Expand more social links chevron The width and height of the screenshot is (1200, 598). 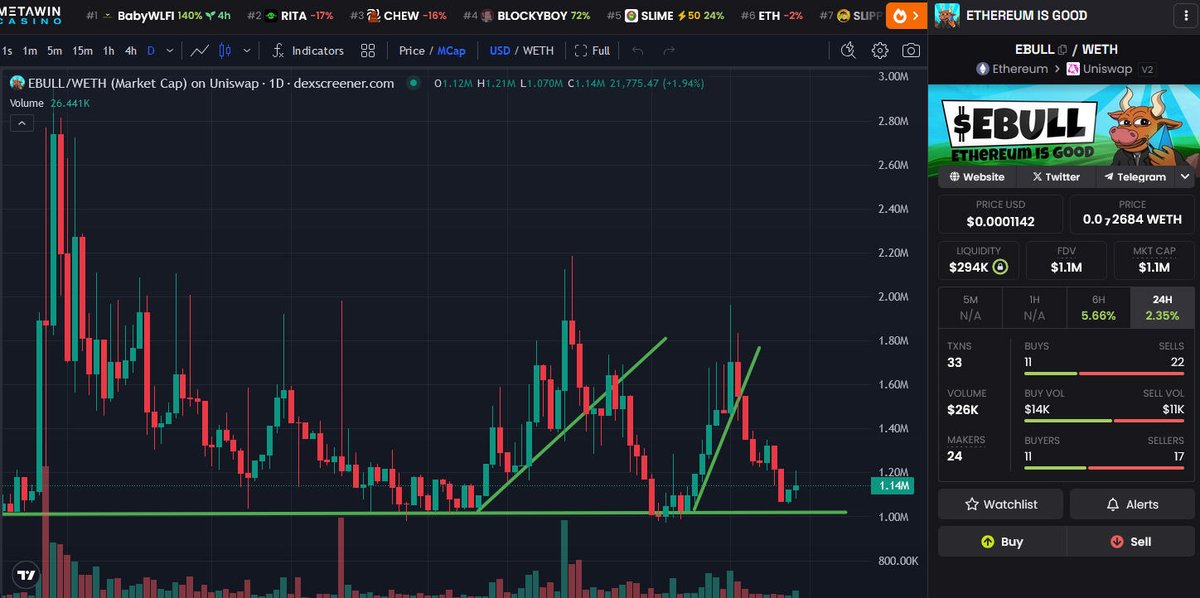tap(1185, 176)
